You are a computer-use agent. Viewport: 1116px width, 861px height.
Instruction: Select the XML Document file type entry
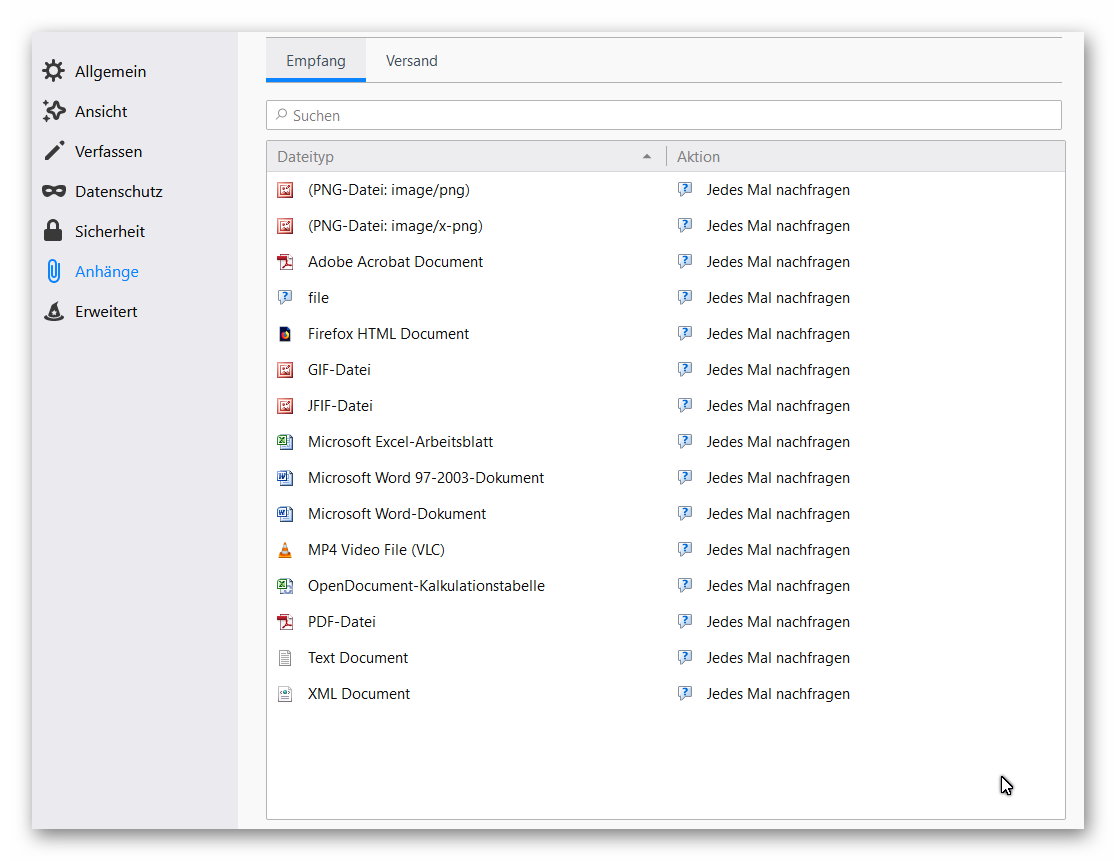pos(359,694)
